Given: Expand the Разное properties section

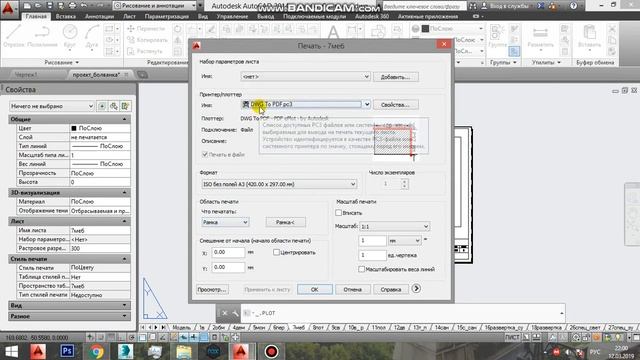Looking at the screenshot, I should point(124,316).
